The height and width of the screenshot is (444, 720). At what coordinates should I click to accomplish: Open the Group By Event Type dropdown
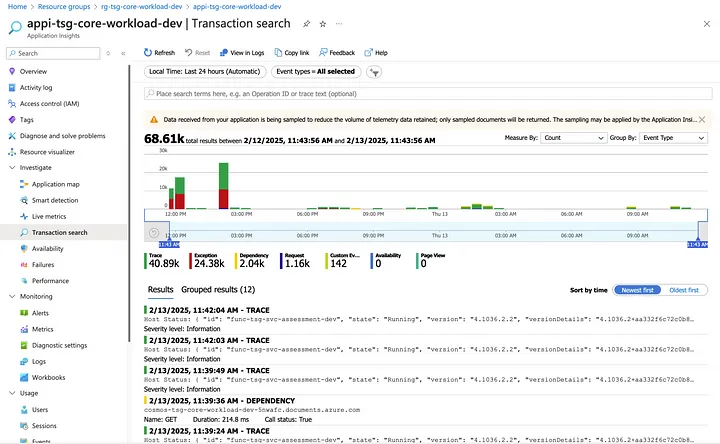pos(673,138)
